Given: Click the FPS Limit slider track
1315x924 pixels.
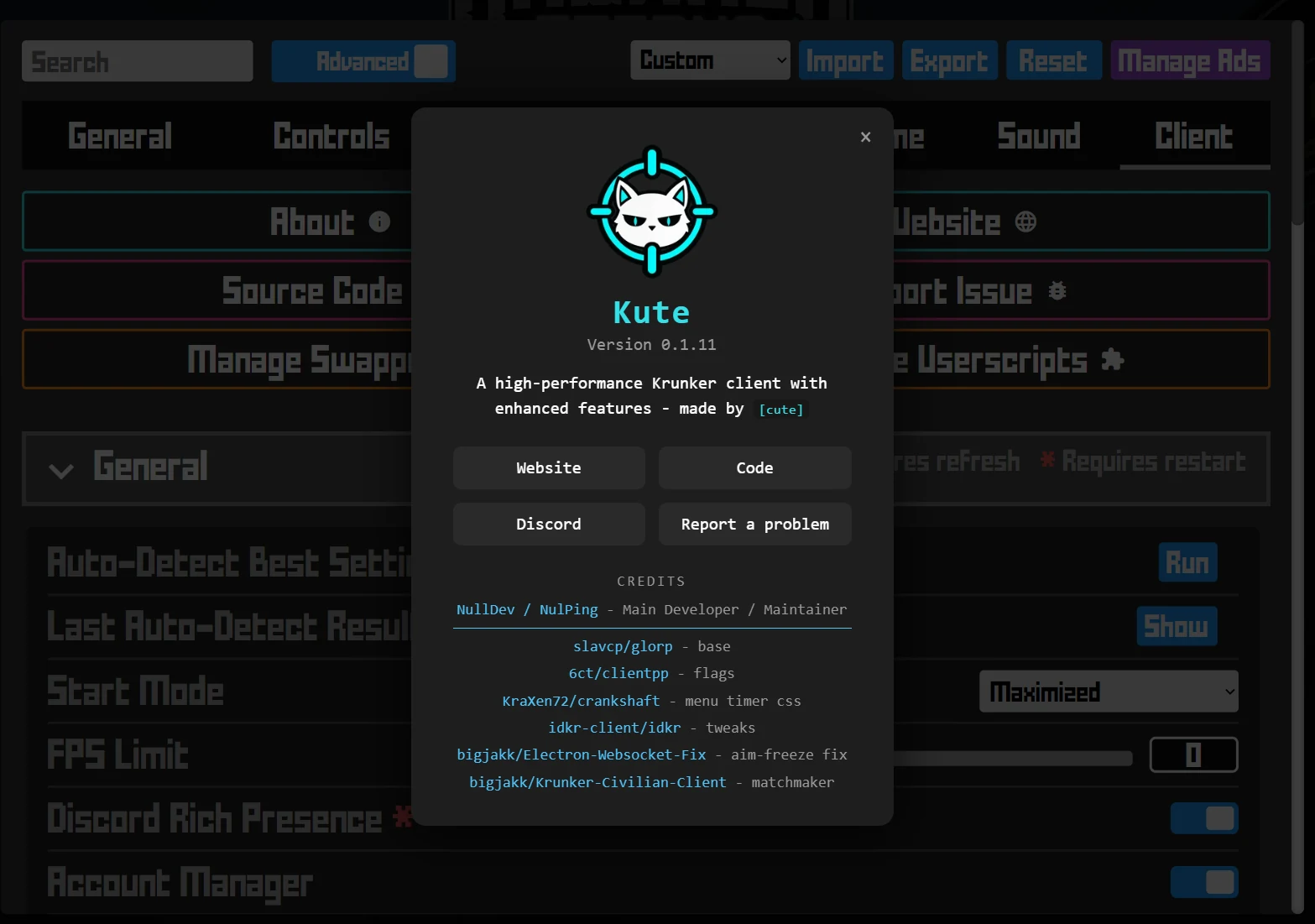Looking at the screenshot, I should (1013, 759).
